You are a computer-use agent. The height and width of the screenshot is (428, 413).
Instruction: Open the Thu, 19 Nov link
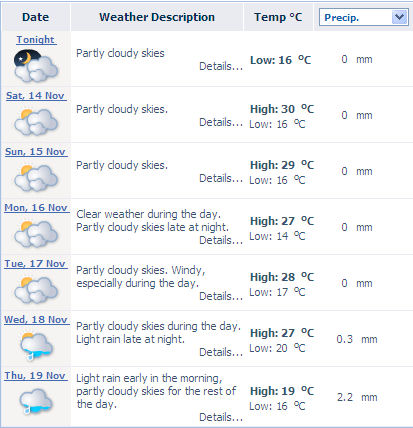pyautogui.click(x=36, y=376)
